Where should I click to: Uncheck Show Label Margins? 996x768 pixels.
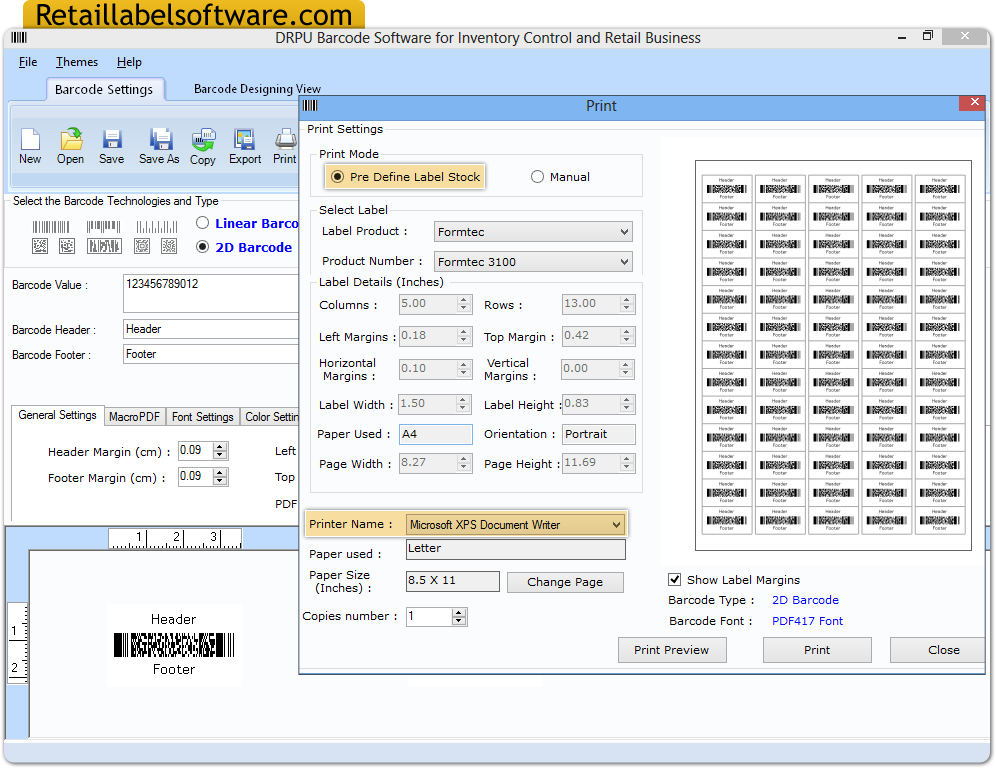(676, 579)
